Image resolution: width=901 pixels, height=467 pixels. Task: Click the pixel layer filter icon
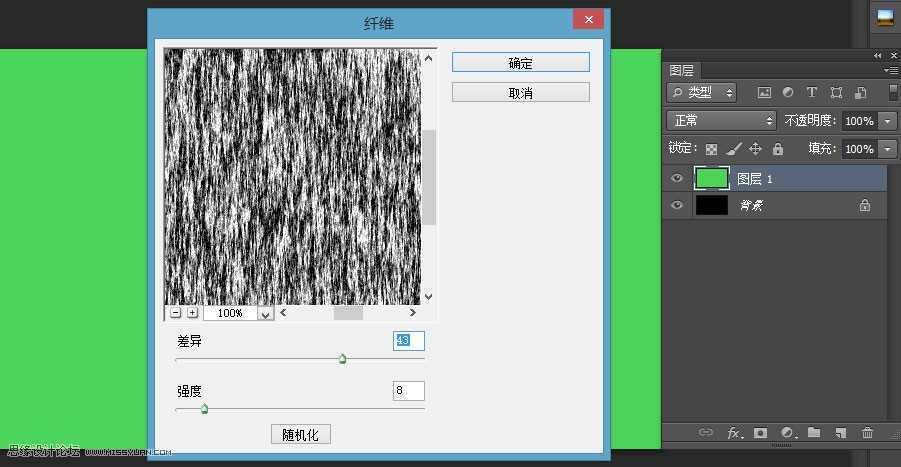pyautogui.click(x=764, y=92)
